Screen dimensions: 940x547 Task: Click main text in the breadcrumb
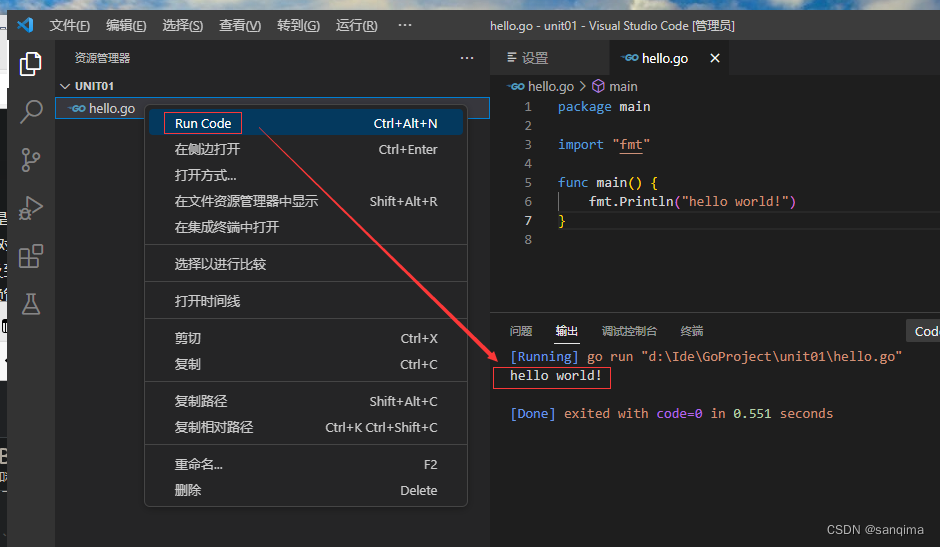(x=623, y=86)
